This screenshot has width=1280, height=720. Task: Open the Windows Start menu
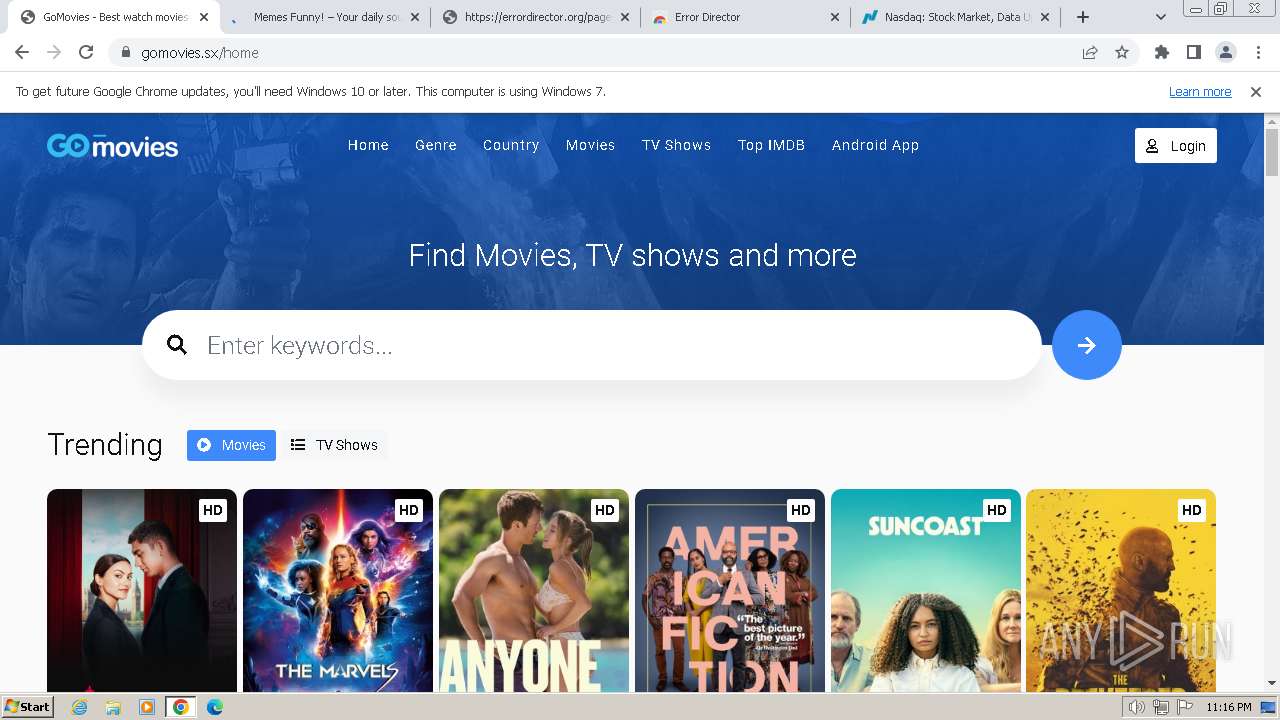click(28, 707)
